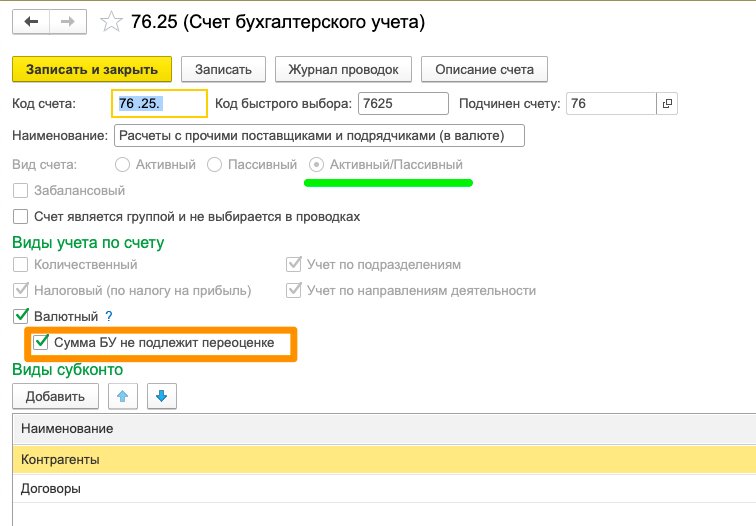This screenshot has width=756, height=526.
Task: Uncheck Сумма БУ не подлежит переоценке
Action: (x=40, y=342)
